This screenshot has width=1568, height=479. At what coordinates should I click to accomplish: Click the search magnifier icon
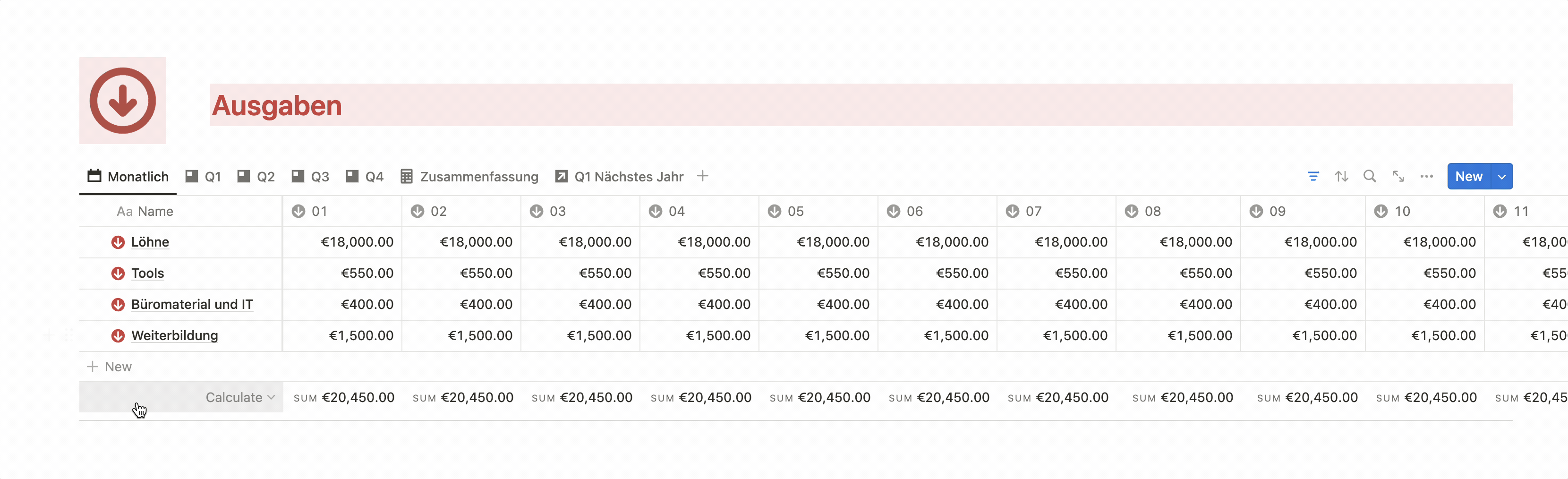tap(1370, 177)
